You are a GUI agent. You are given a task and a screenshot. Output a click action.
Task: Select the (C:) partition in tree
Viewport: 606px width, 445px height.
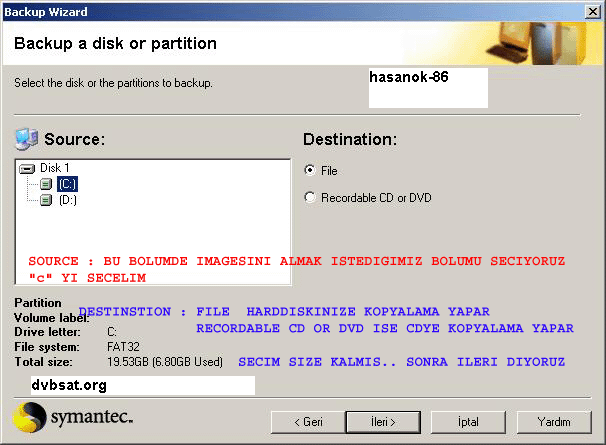pyautogui.click(x=68, y=184)
